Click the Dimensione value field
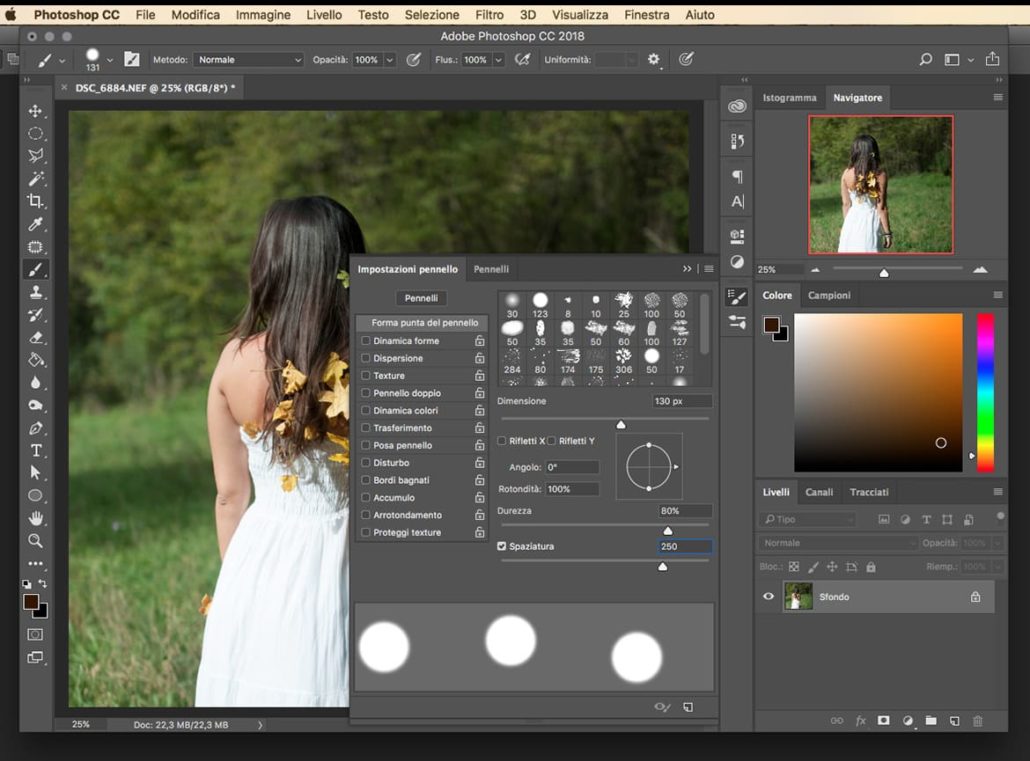 coord(682,401)
